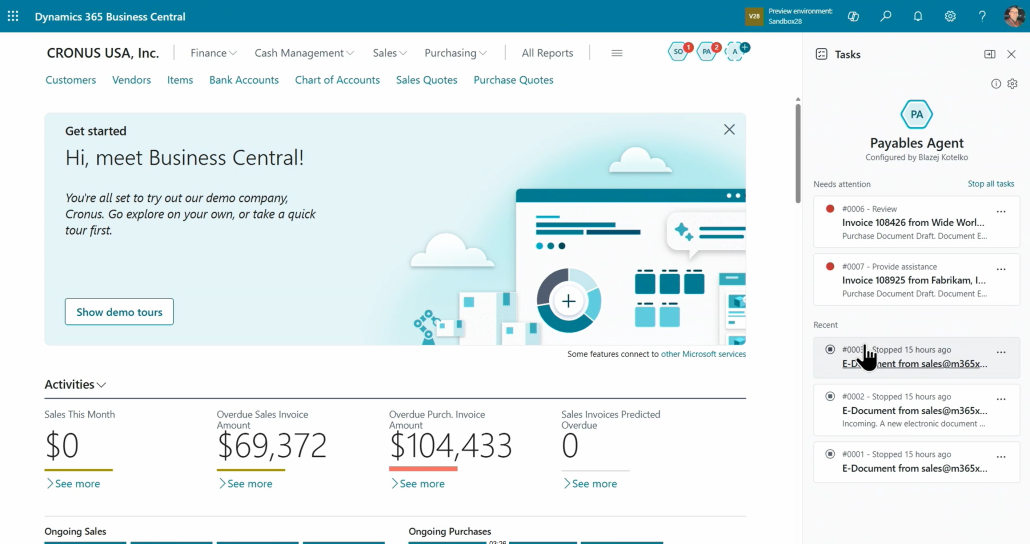Go to Items
The width and height of the screenshot is (1030, 544).
coord(180,80)
